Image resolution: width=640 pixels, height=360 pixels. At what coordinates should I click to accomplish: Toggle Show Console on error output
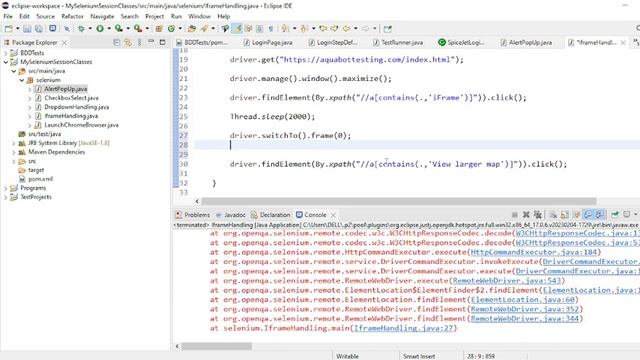click(599, 214)
